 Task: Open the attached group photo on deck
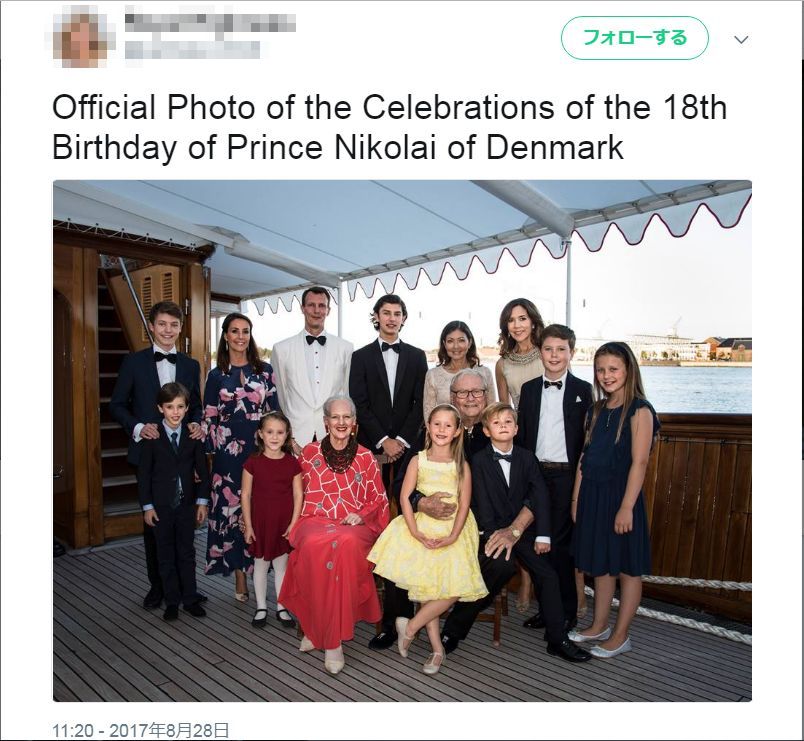tap(403, 440)
